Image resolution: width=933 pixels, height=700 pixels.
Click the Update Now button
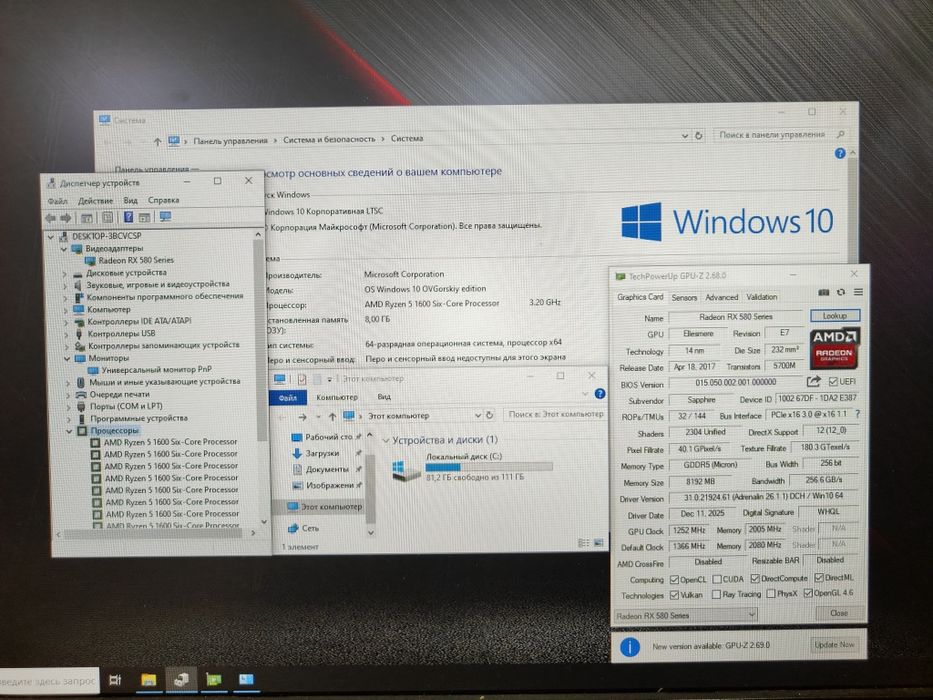coord(834,645)
